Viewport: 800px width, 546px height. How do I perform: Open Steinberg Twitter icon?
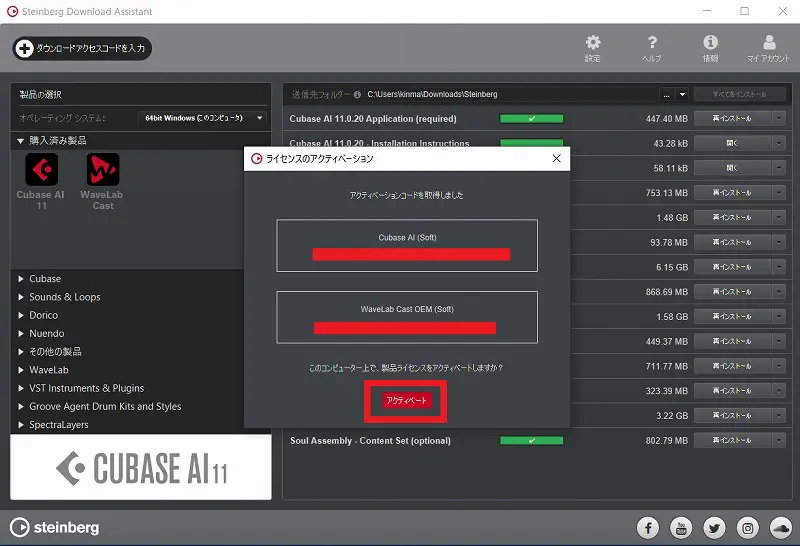[714, 527]
